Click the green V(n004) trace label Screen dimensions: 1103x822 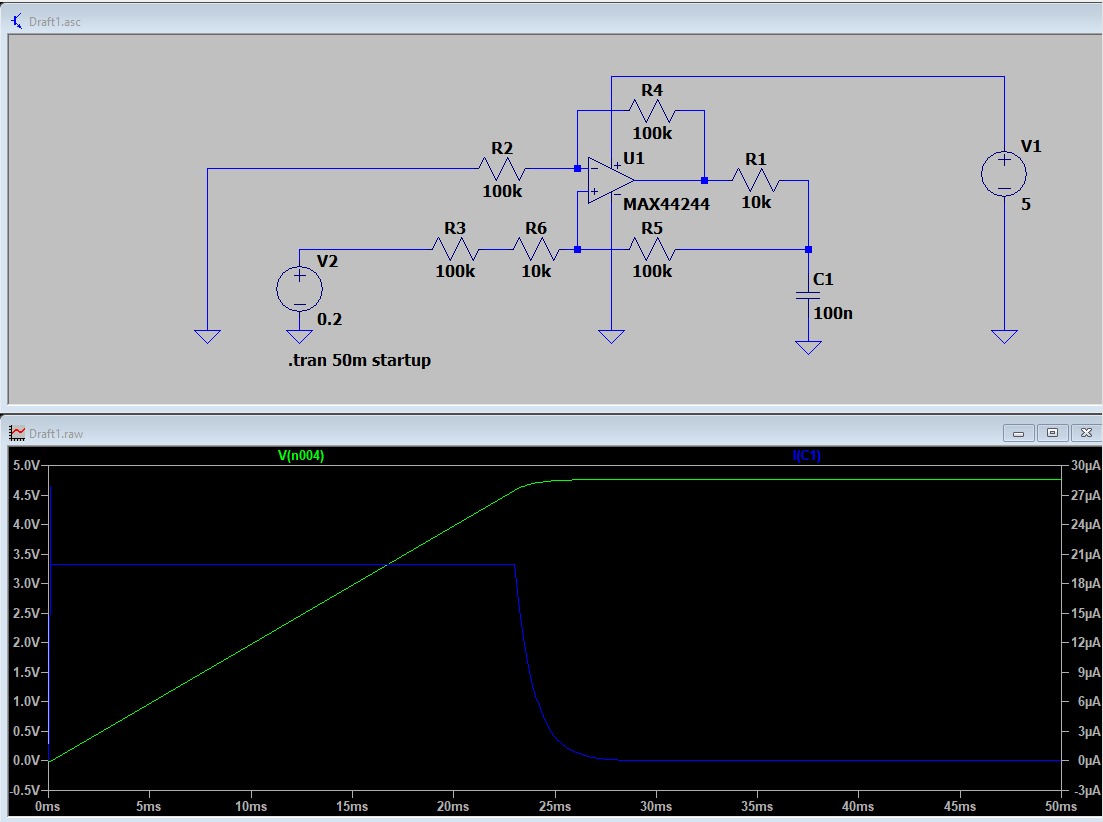(x=300, y=456)
